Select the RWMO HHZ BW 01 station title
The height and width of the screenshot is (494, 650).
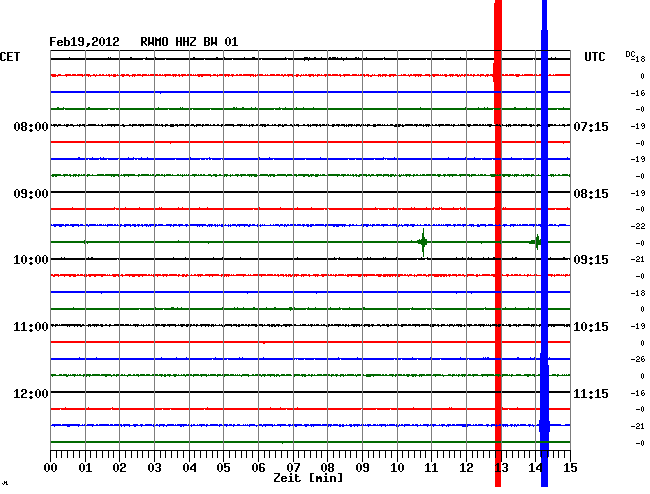[189, 42]
